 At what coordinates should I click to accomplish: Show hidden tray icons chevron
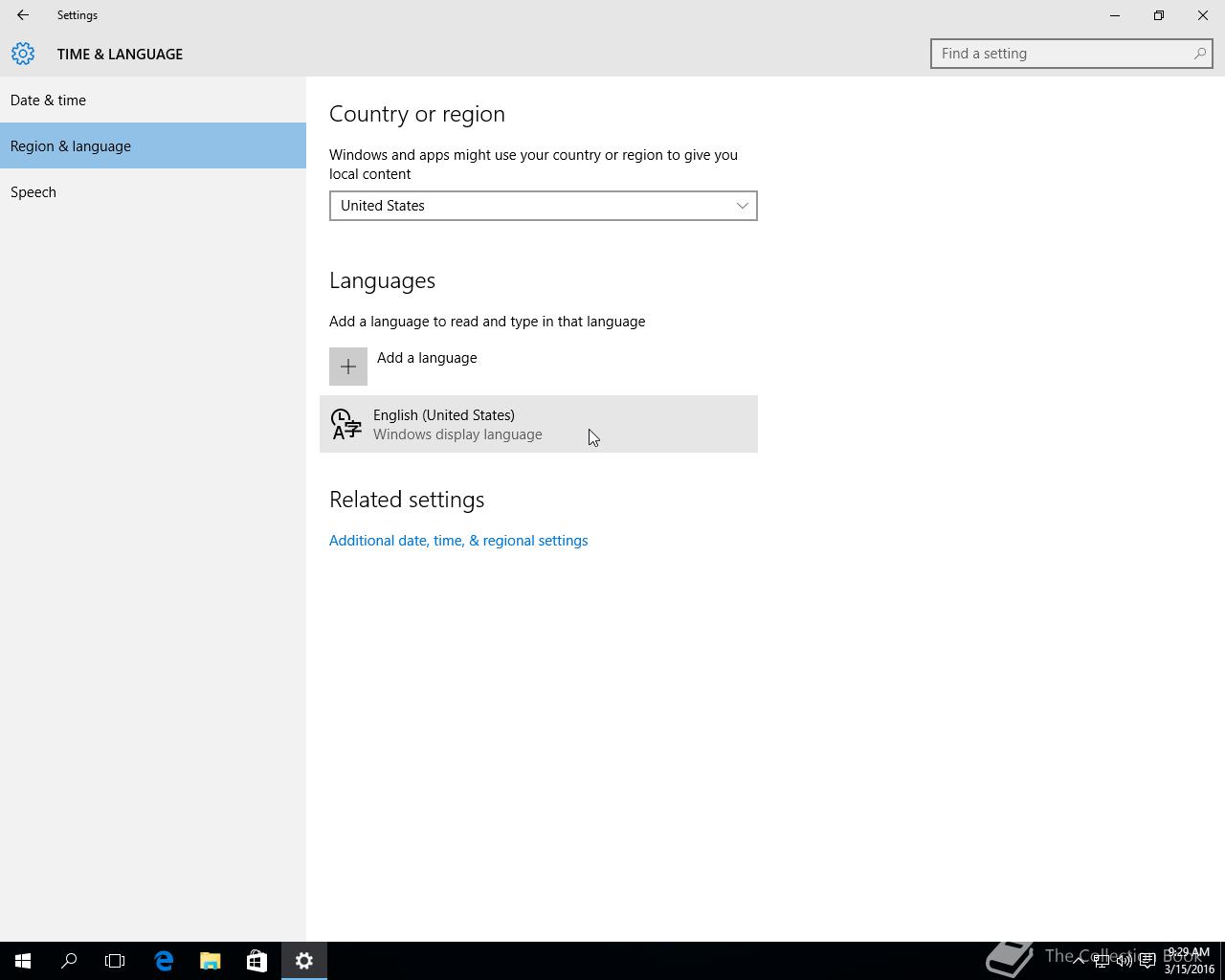click(x=1079, y=961)
